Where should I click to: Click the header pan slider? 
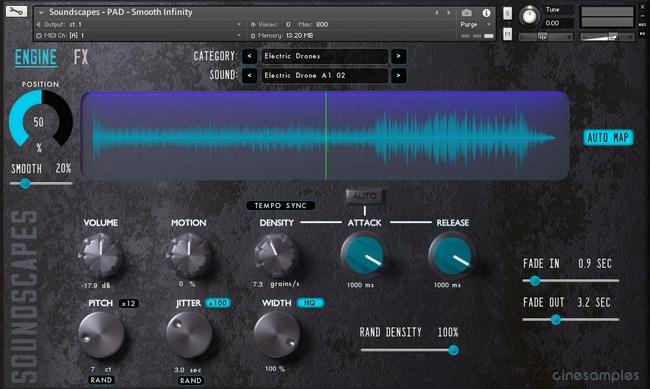[546, 37]
